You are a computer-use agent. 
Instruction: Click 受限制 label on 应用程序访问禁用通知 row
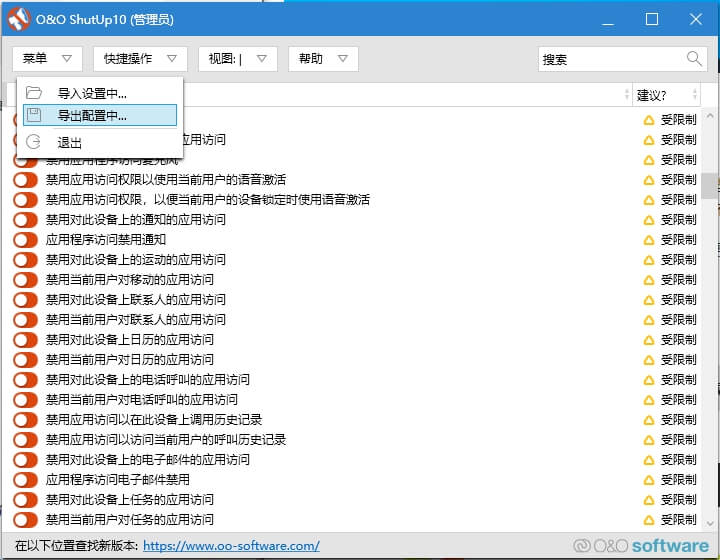679,240
